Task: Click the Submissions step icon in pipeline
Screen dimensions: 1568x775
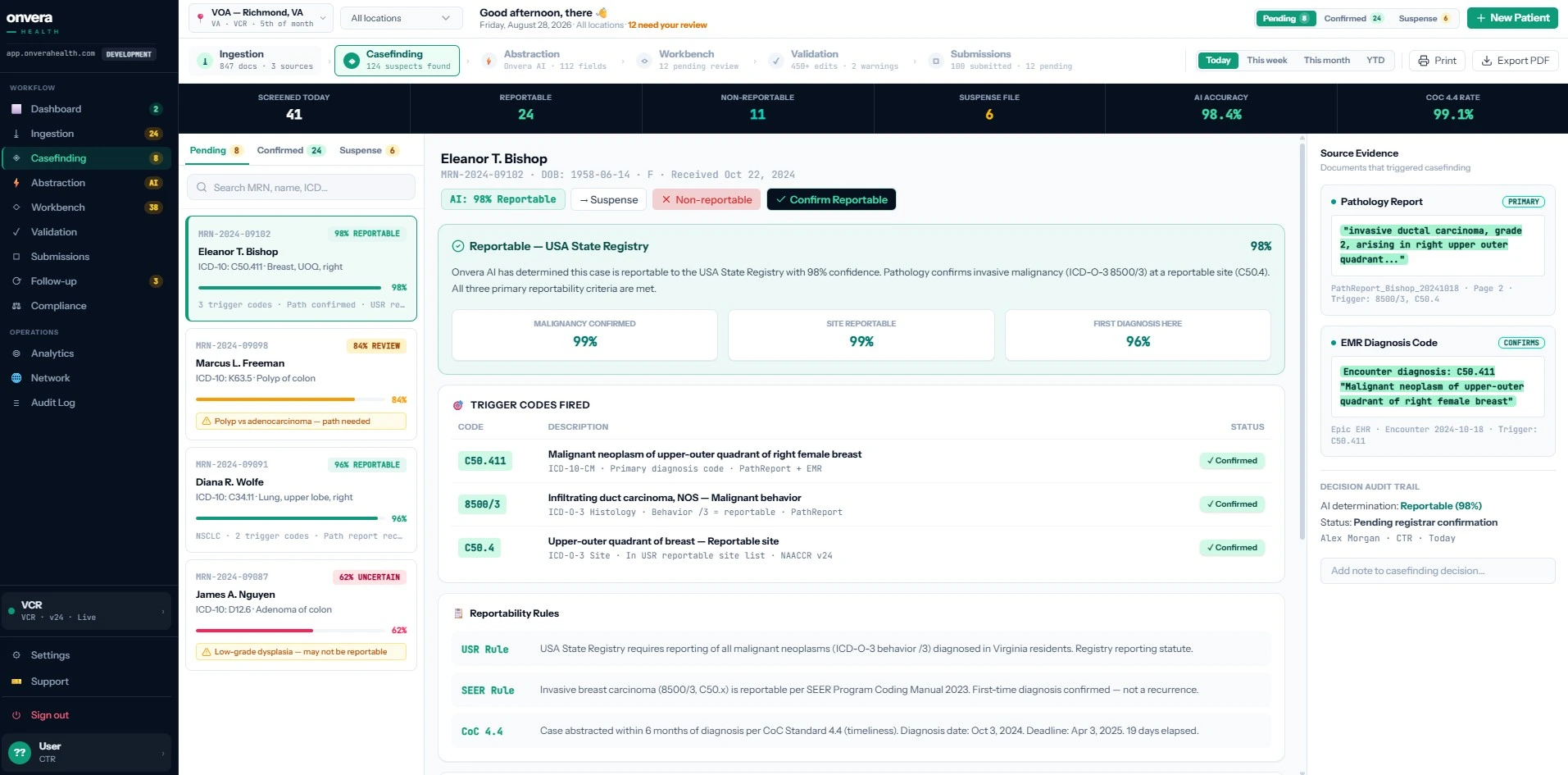Action: pos(935,61)
